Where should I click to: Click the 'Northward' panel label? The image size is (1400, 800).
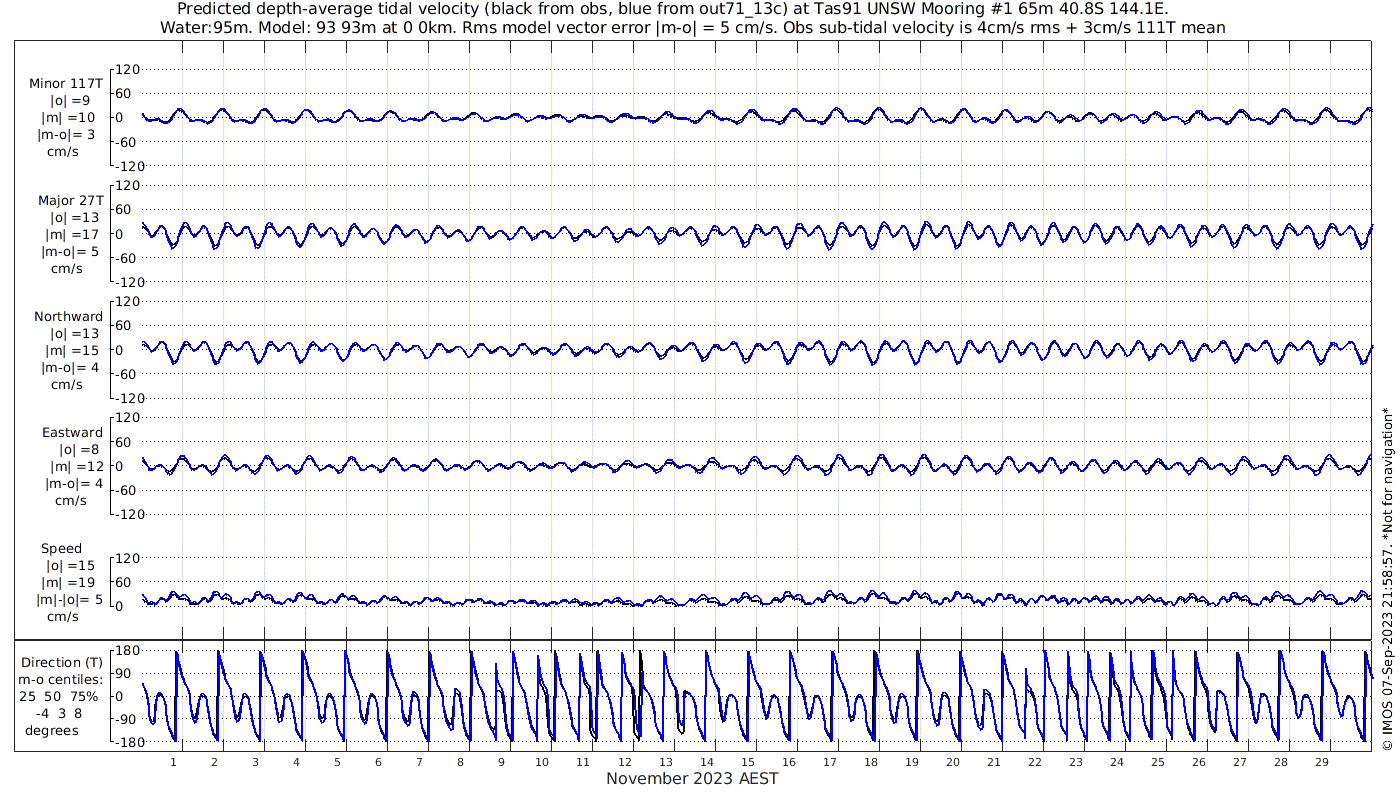click(68, 316)
